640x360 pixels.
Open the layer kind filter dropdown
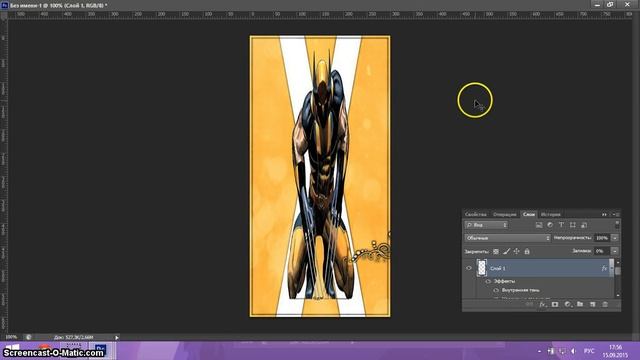point(486,225)
